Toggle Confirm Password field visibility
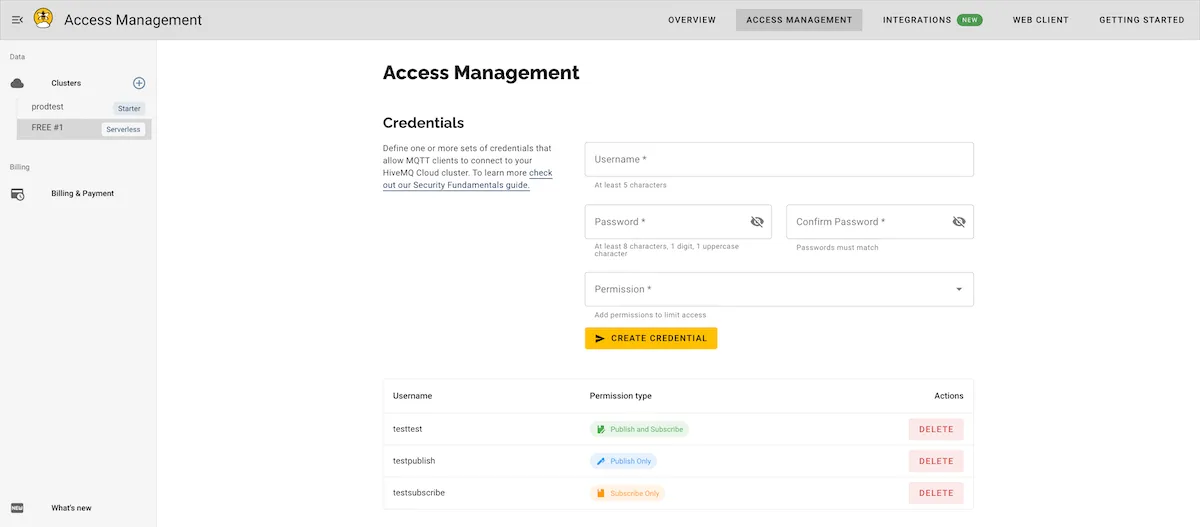This screenshot has width=1200, height=527. [959, 222]
